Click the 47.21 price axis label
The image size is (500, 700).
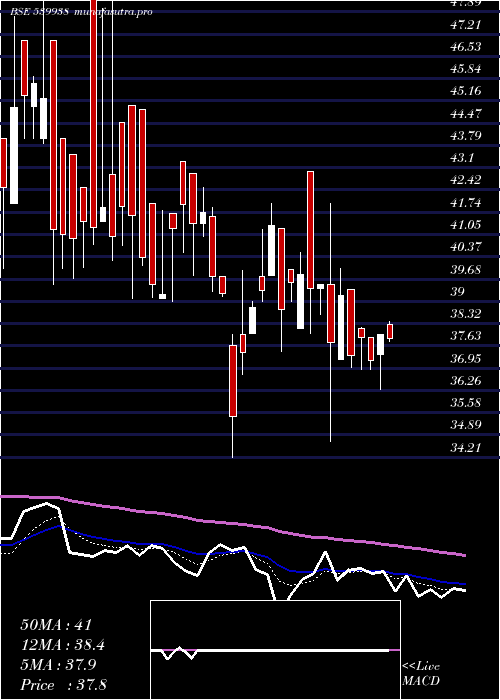[466, 24]
